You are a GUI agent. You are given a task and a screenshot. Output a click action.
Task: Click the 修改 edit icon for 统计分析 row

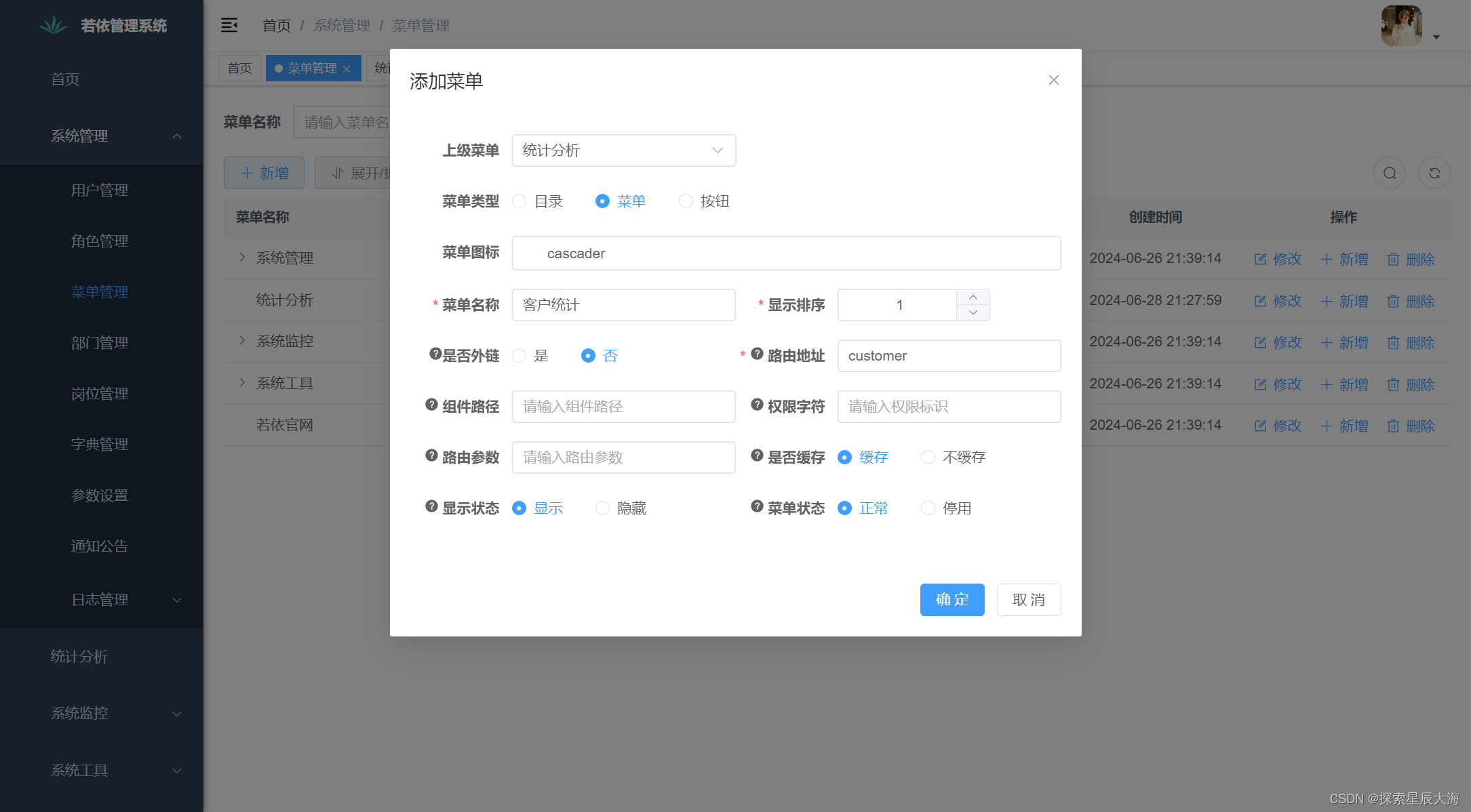tap(1260, 300)
